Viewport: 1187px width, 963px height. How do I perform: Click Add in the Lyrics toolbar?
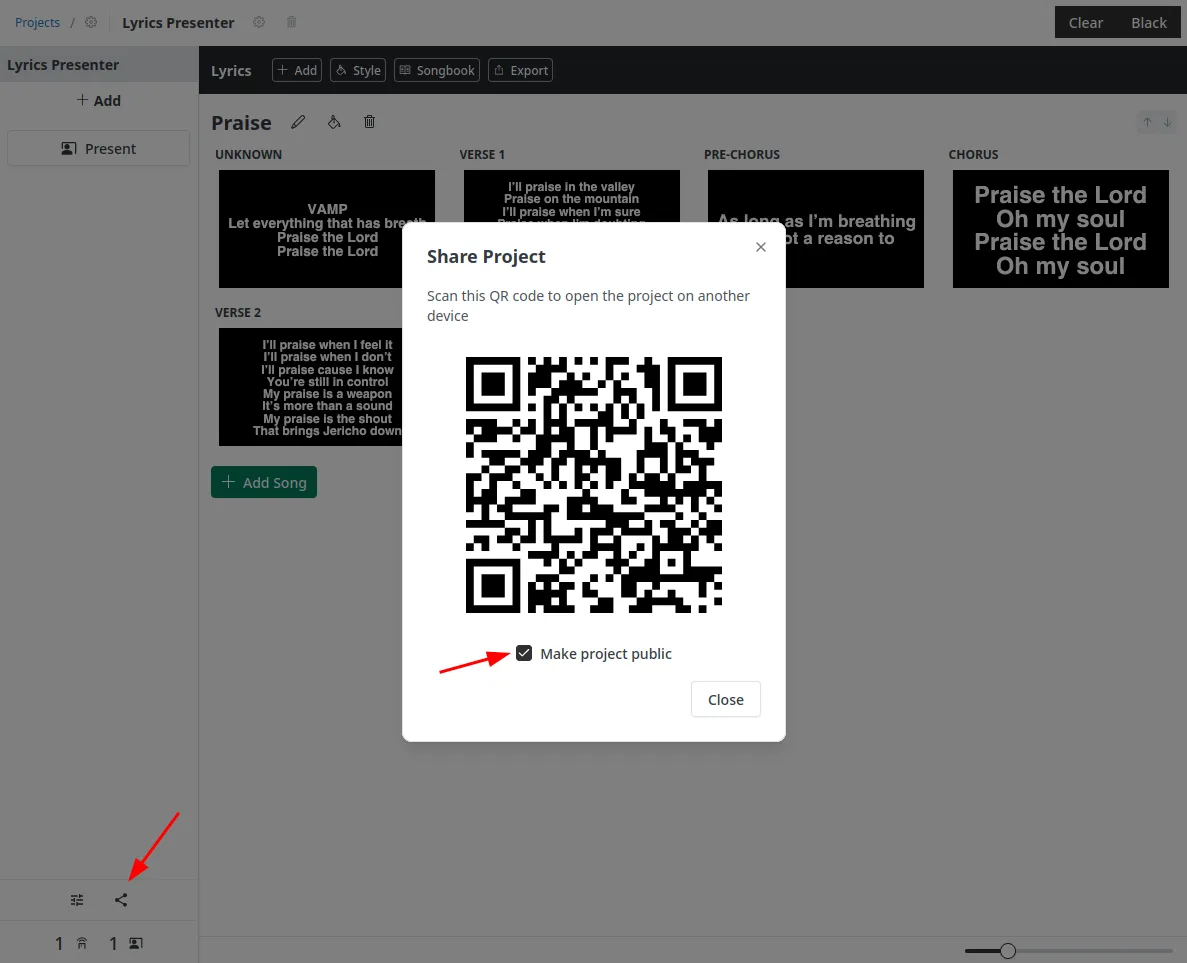[297, 70]
